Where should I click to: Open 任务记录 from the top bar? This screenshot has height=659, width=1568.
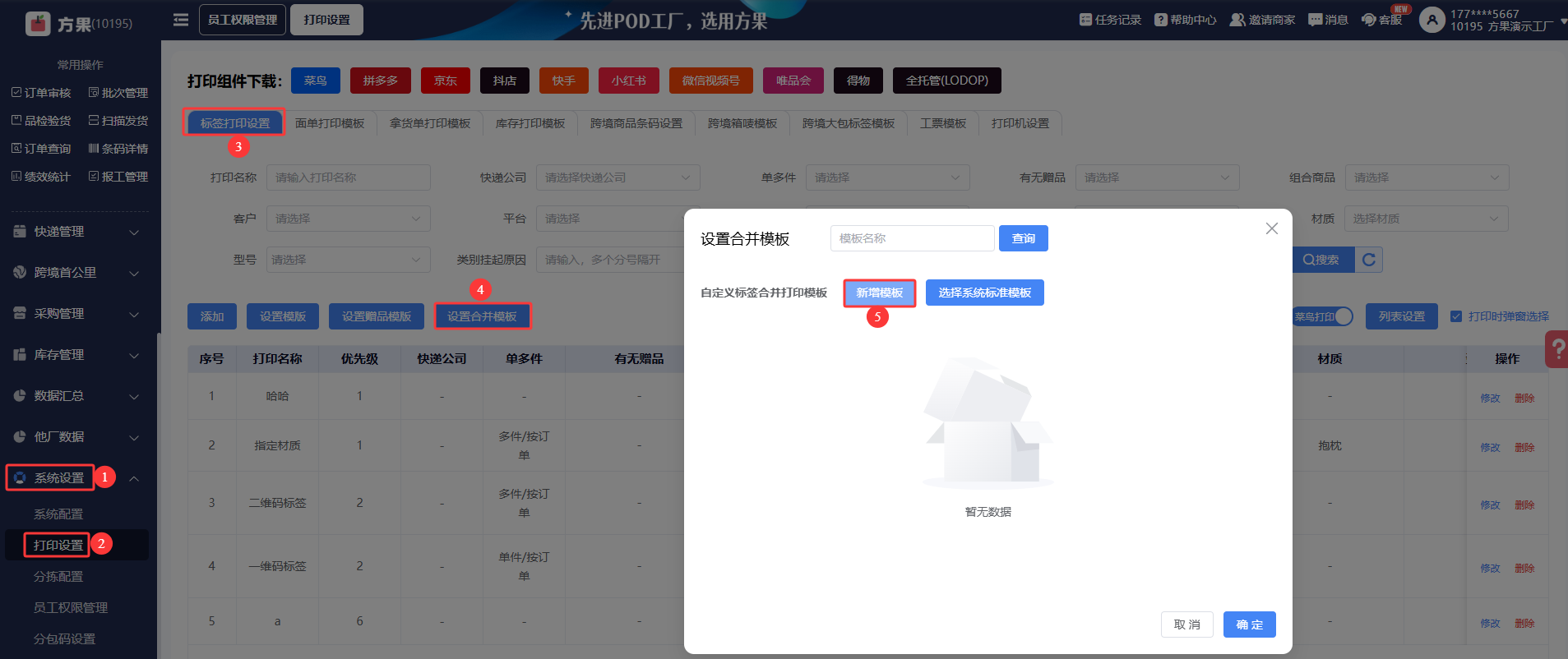[x=1110, y=20]
